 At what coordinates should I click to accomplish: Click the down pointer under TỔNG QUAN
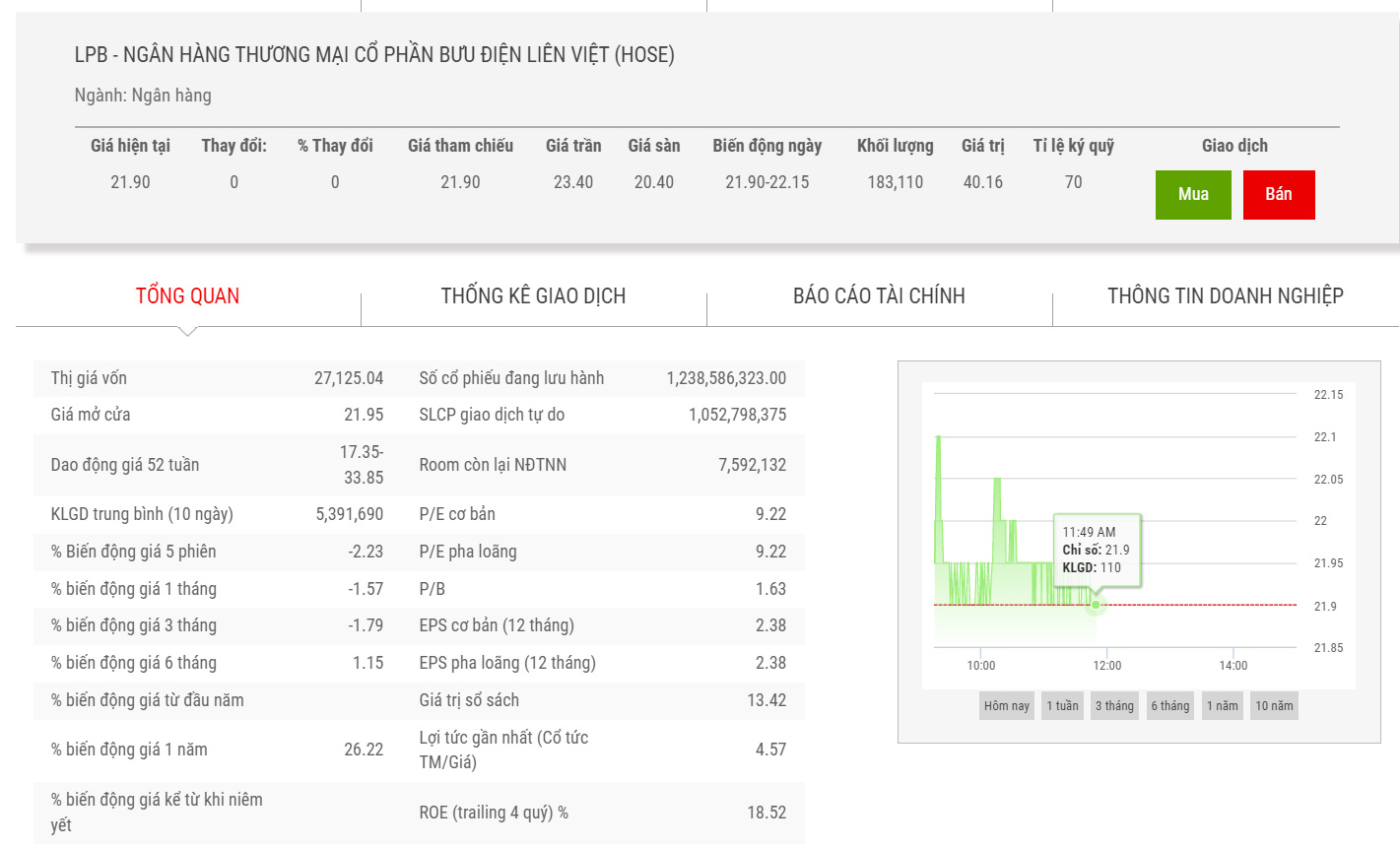coord(187,331)
